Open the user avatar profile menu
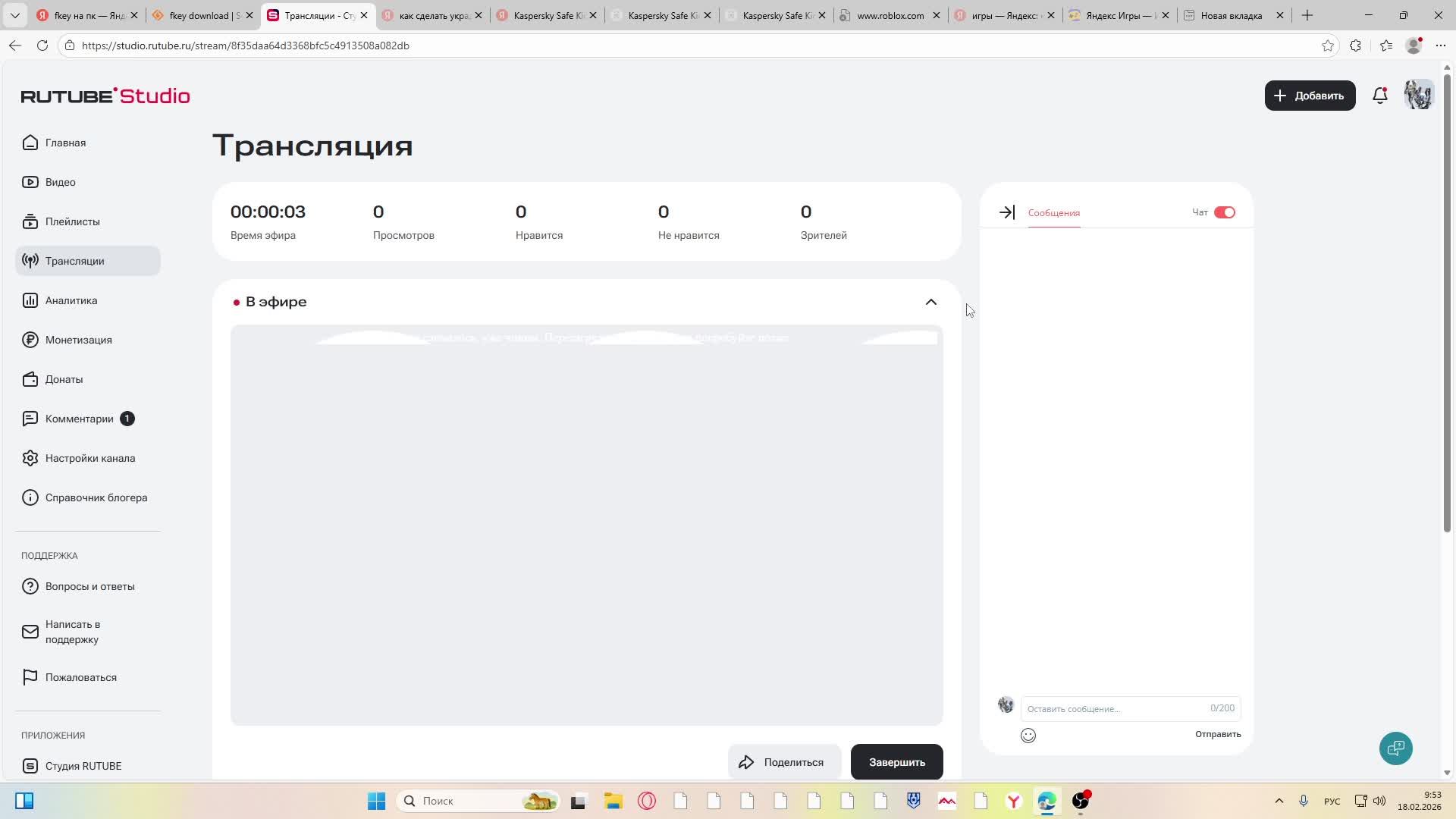 pos(1418,96)
